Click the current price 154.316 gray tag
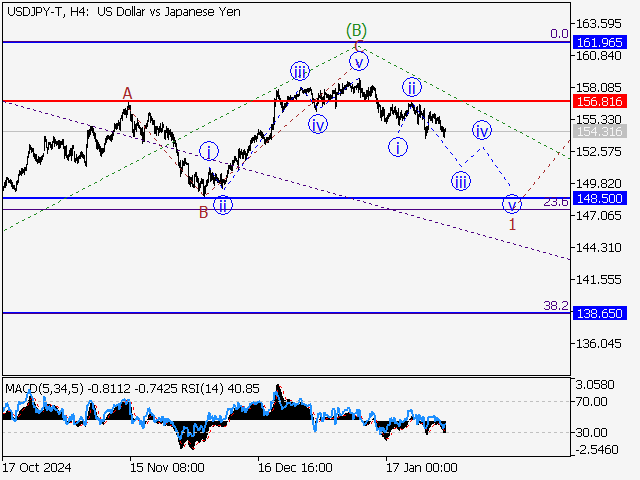640x480 pixels. [x=600, y=132]
